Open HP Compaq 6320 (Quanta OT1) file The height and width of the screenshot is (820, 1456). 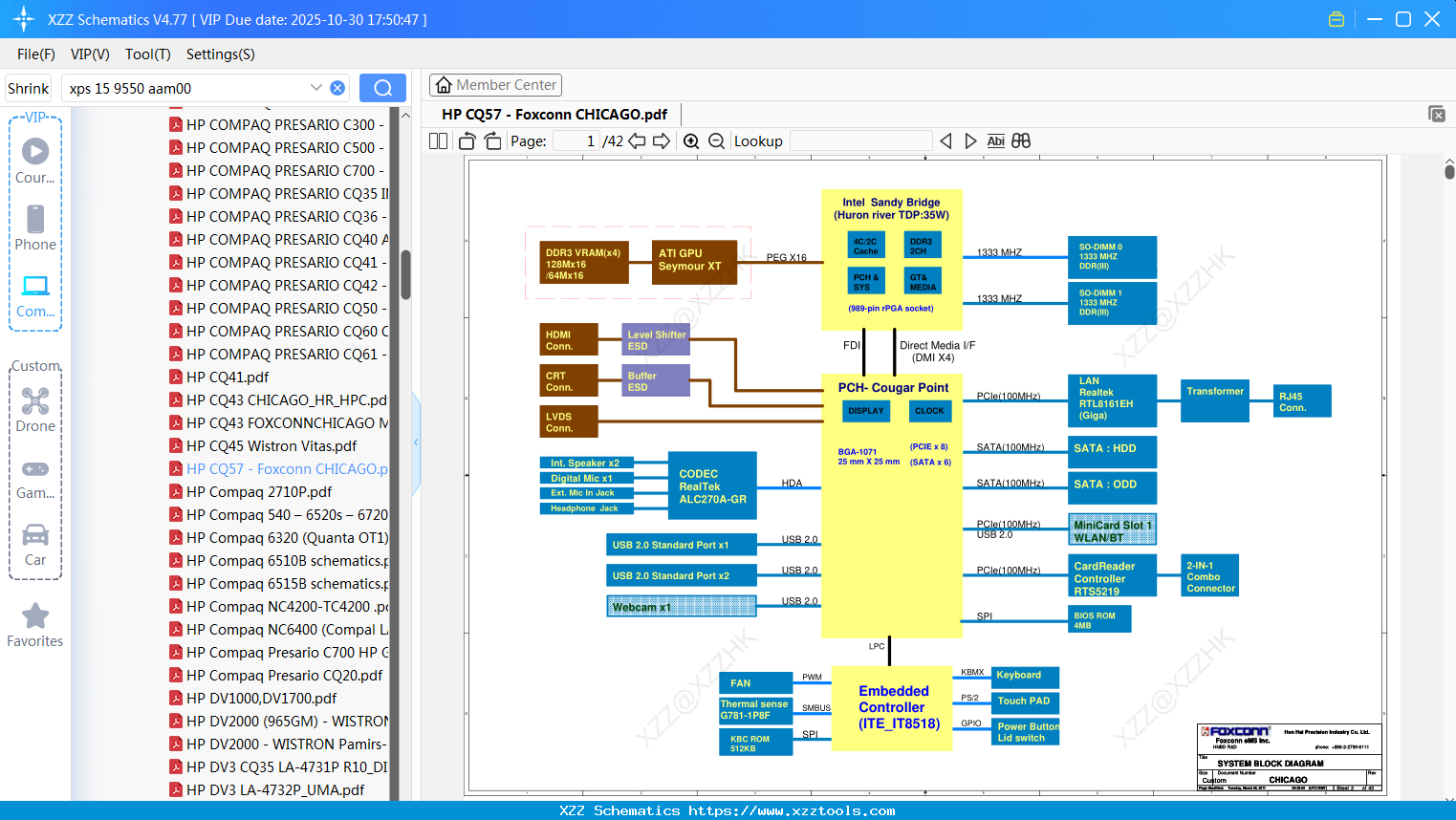(x=277, y=538)
